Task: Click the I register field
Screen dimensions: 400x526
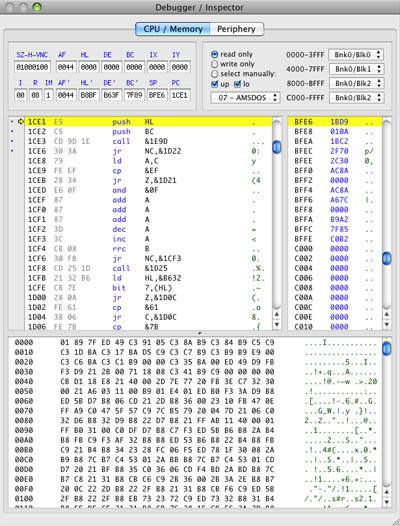Action: click(x=20, y=95)
